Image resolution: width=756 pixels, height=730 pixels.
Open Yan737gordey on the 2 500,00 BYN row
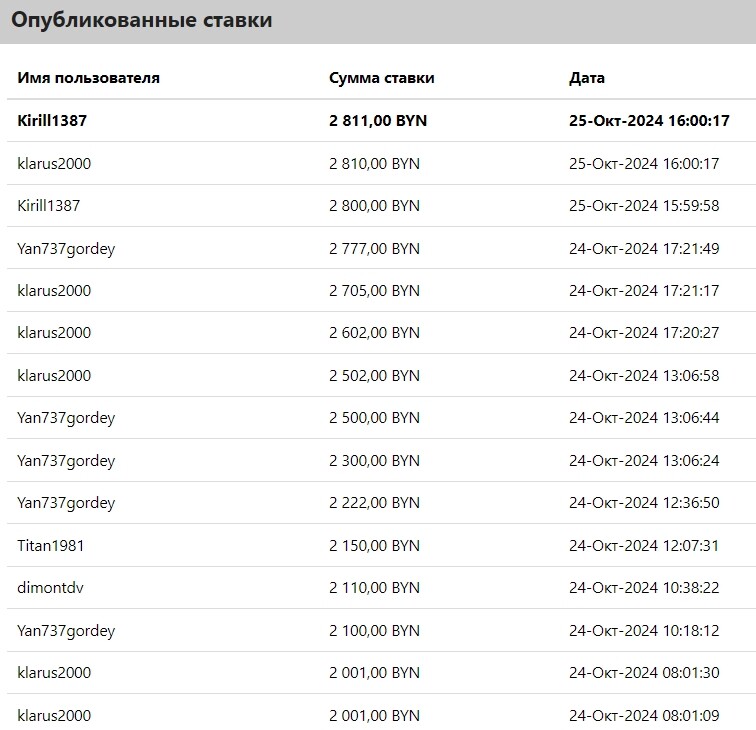[x=66, y=418]
